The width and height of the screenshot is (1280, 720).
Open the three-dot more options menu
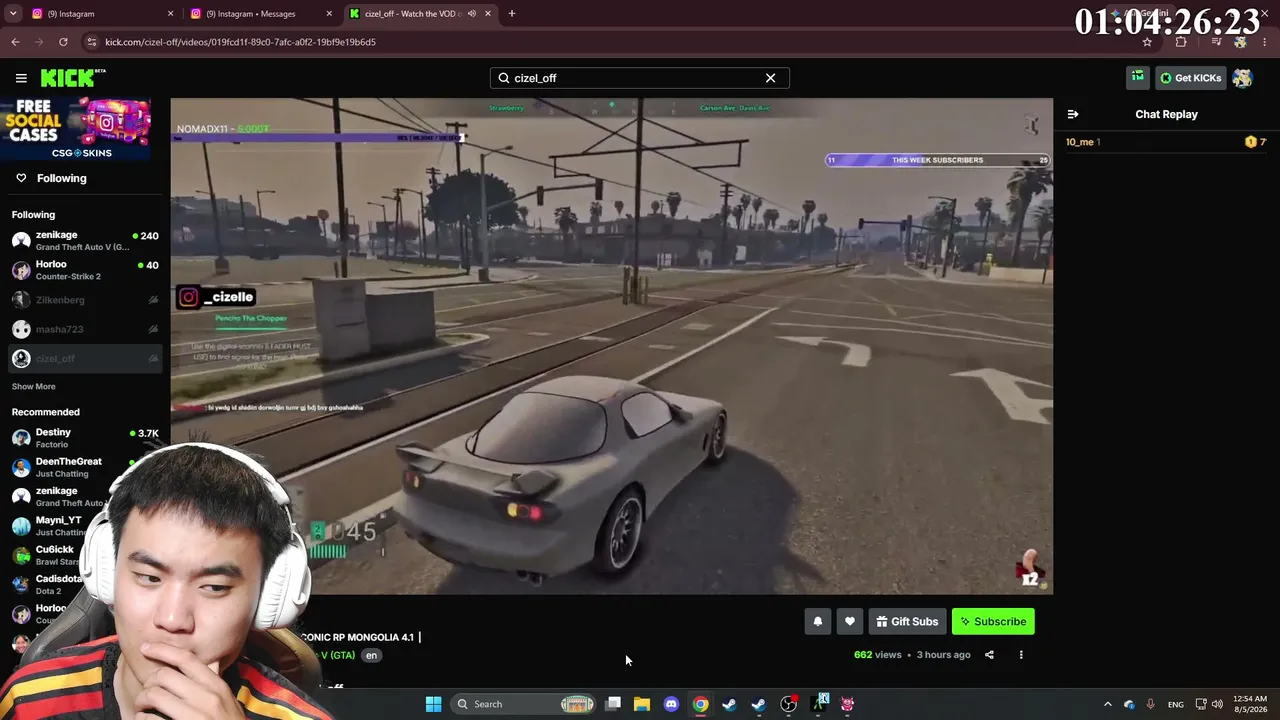click(1021, 655)
